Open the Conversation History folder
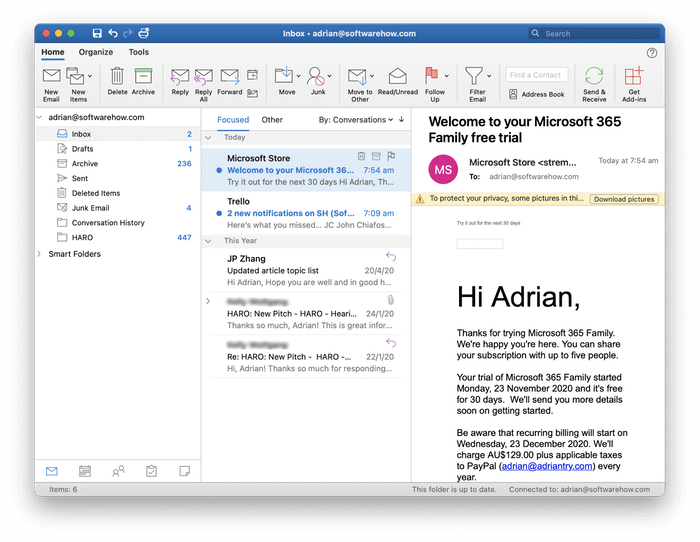 [x=117, y=222]
